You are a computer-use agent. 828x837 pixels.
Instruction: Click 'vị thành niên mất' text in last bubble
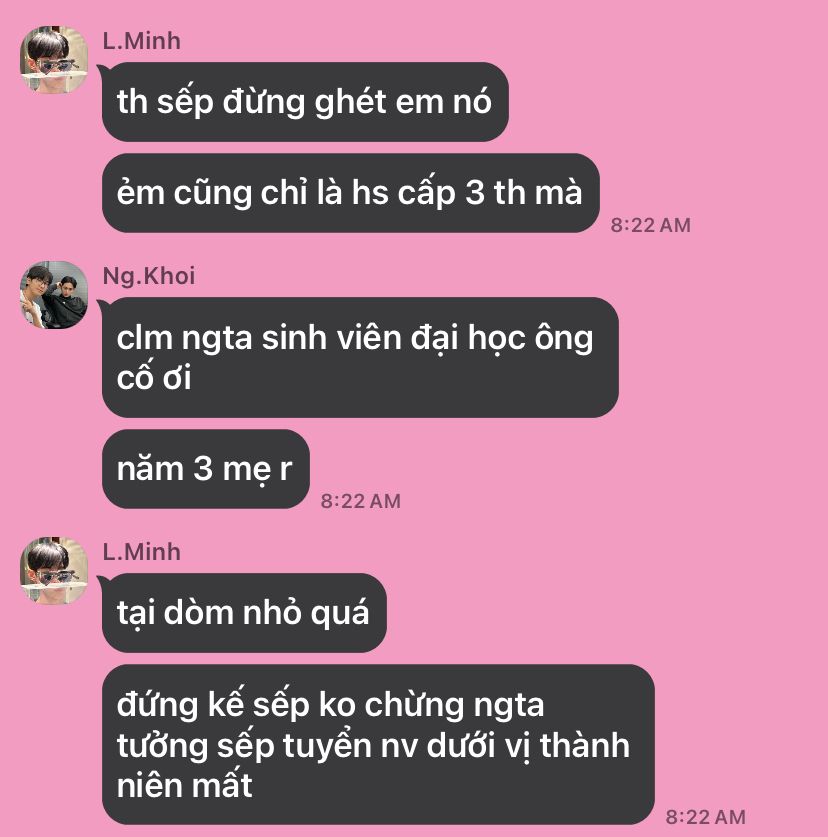pyautogui.click(x=373, y=765)
